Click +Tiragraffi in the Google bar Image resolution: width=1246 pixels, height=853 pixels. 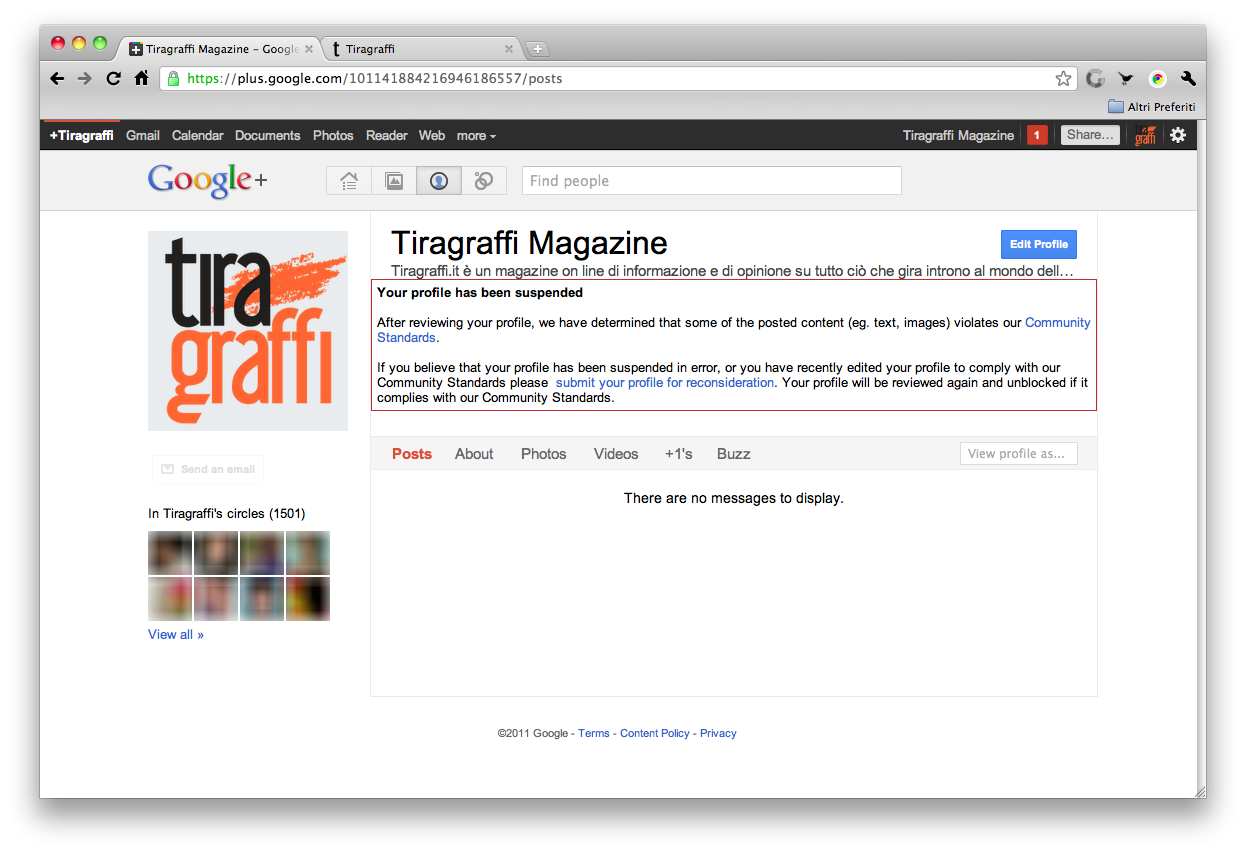82,135
